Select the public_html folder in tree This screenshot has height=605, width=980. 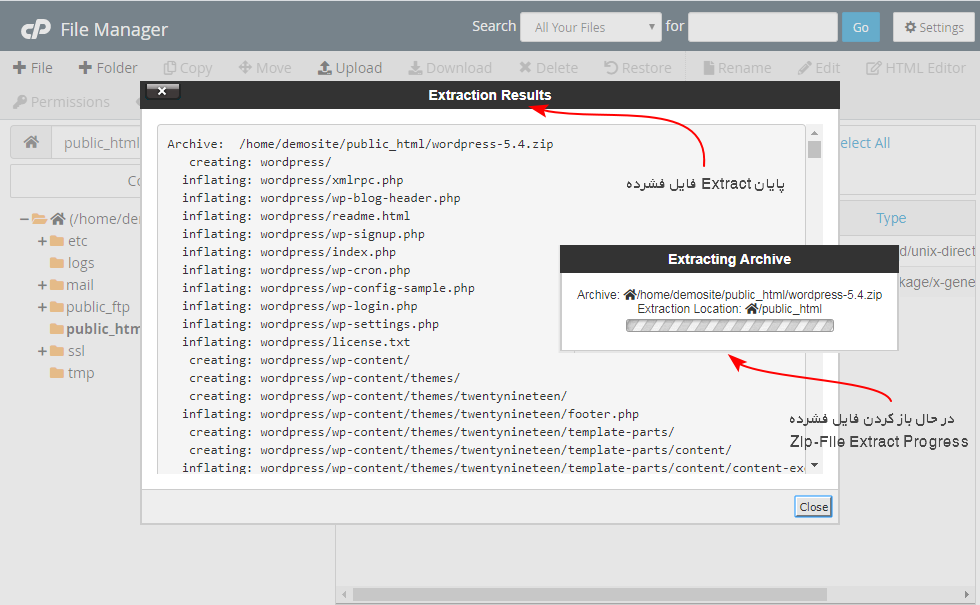pyautogui.click(x=95, y=329)
